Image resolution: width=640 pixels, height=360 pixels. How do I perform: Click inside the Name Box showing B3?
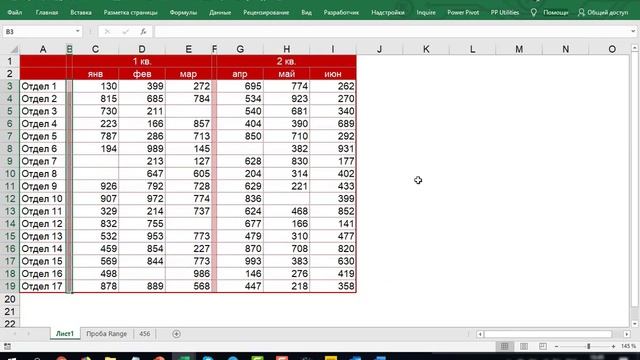pos(39,31)
